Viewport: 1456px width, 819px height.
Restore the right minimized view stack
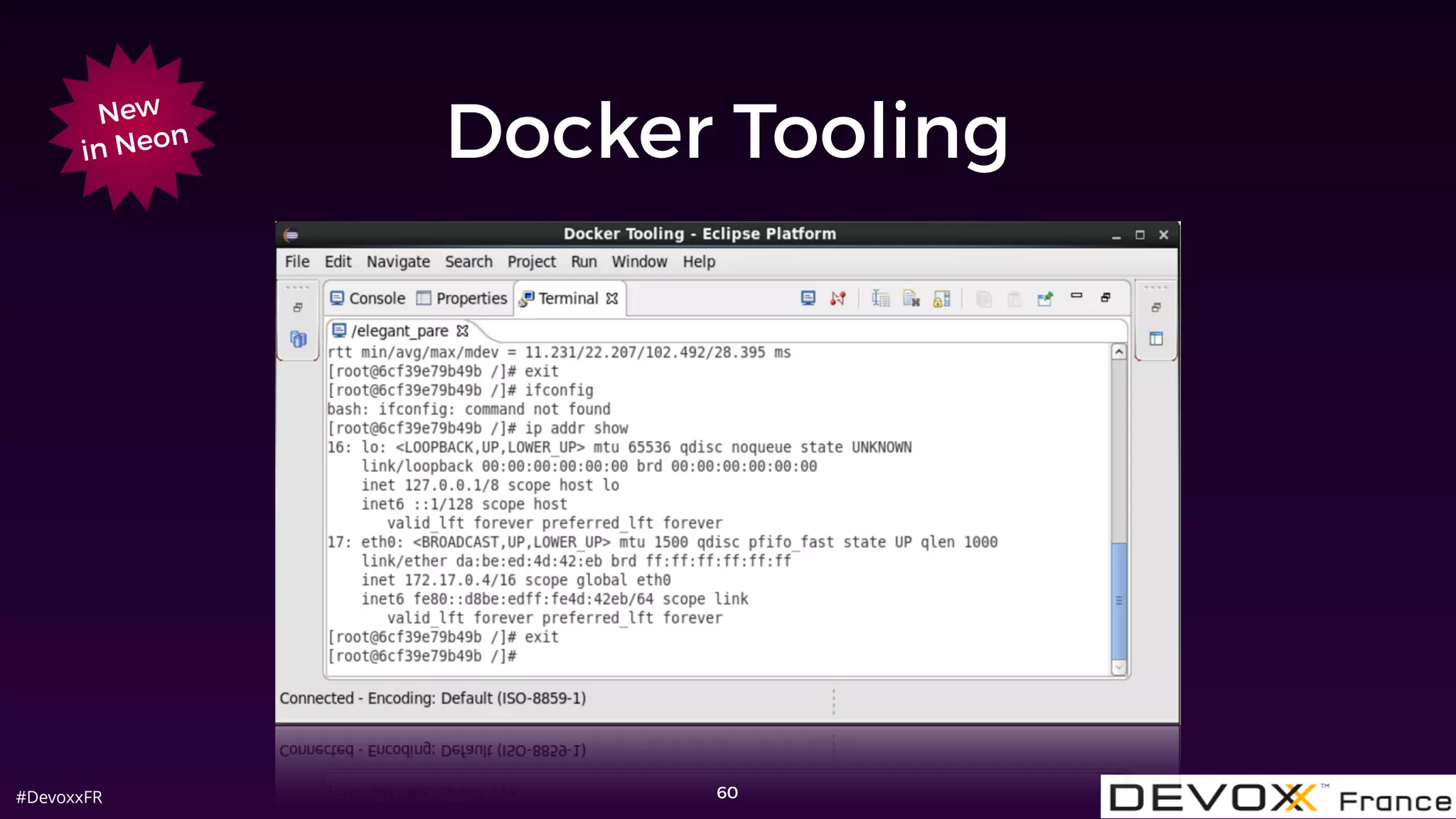pyautogui.click(x=1156, y=308)
